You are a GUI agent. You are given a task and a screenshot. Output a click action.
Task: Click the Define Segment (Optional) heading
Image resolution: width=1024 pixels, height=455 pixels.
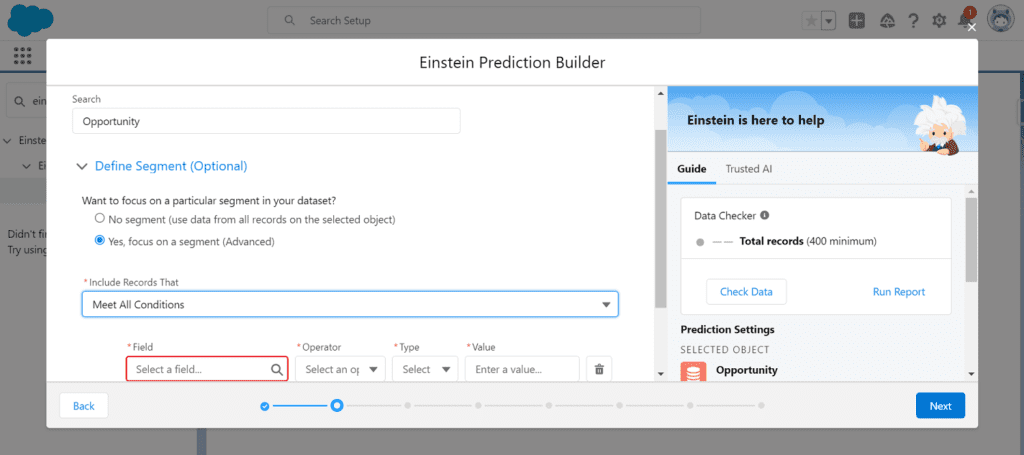[171, 166]
